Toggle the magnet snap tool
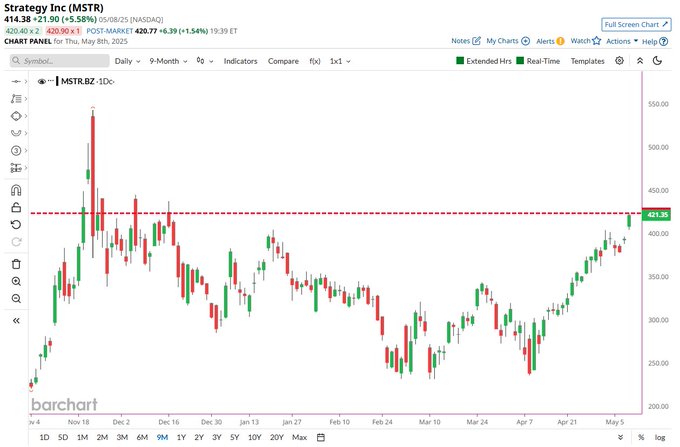Viewport: 680px width, 447px height. pos(16,190)
